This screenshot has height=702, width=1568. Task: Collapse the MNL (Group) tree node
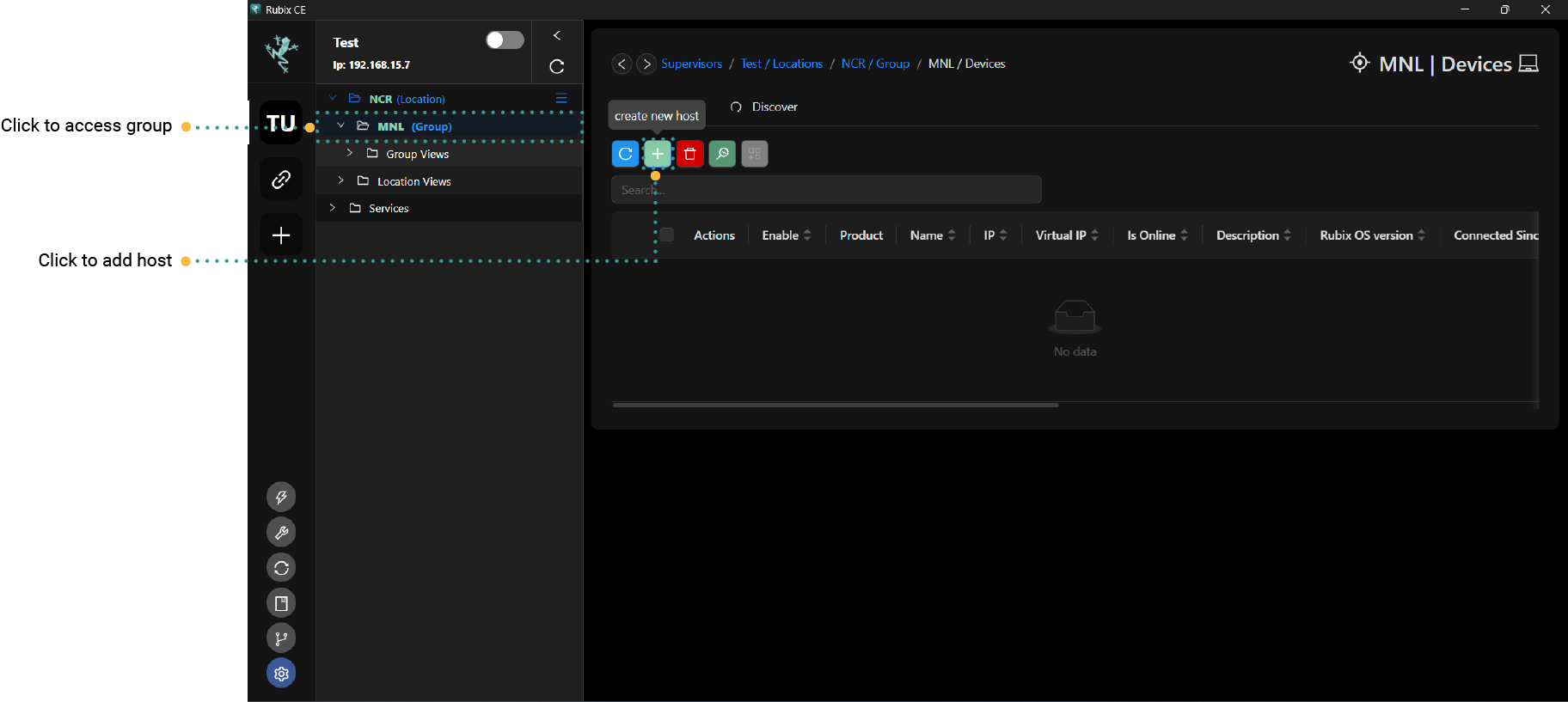tap(341, 125)
